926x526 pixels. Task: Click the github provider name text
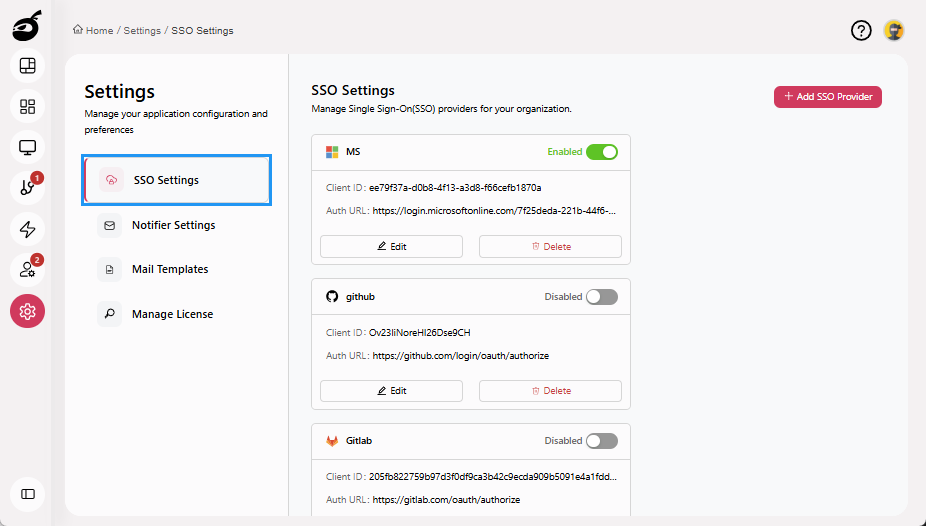point(360,296)
